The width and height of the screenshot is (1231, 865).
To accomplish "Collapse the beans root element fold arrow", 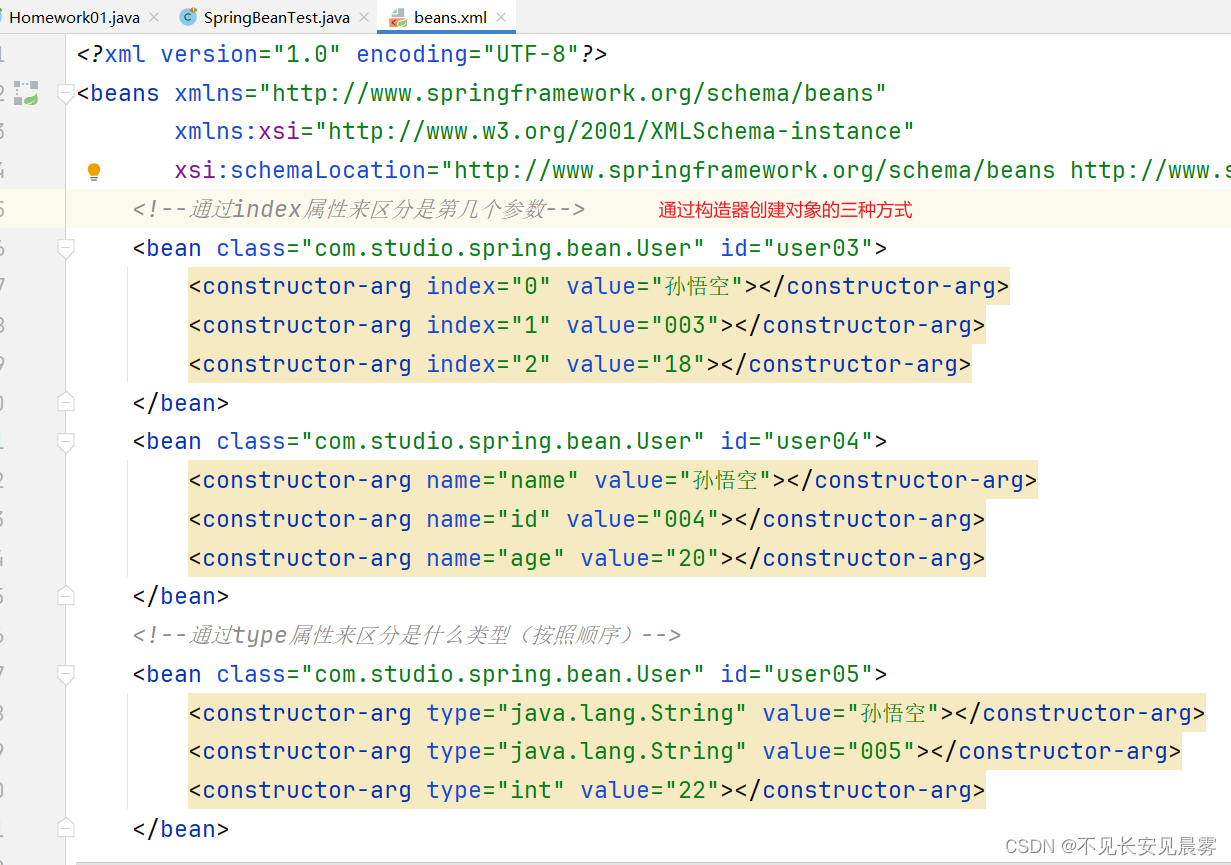I will click(65, 92).
